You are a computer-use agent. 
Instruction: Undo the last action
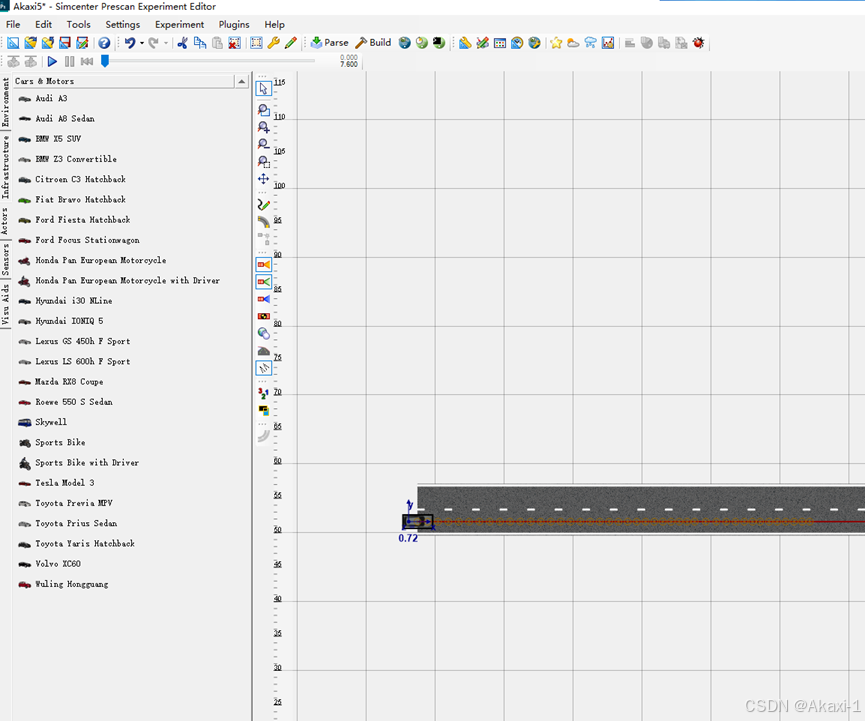coord(130,42)
